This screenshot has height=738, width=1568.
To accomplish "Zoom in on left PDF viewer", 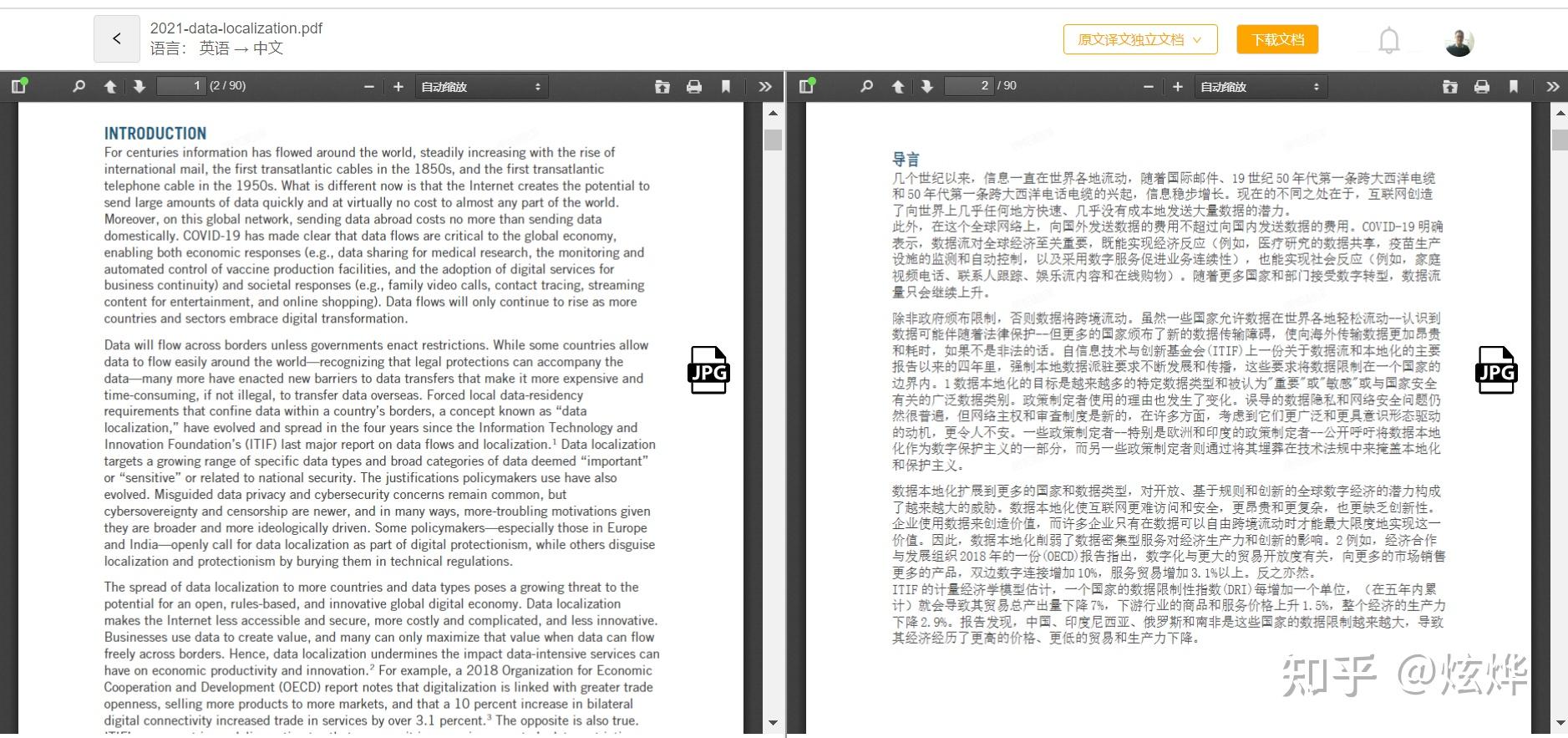I will click(x=398, y=86).
